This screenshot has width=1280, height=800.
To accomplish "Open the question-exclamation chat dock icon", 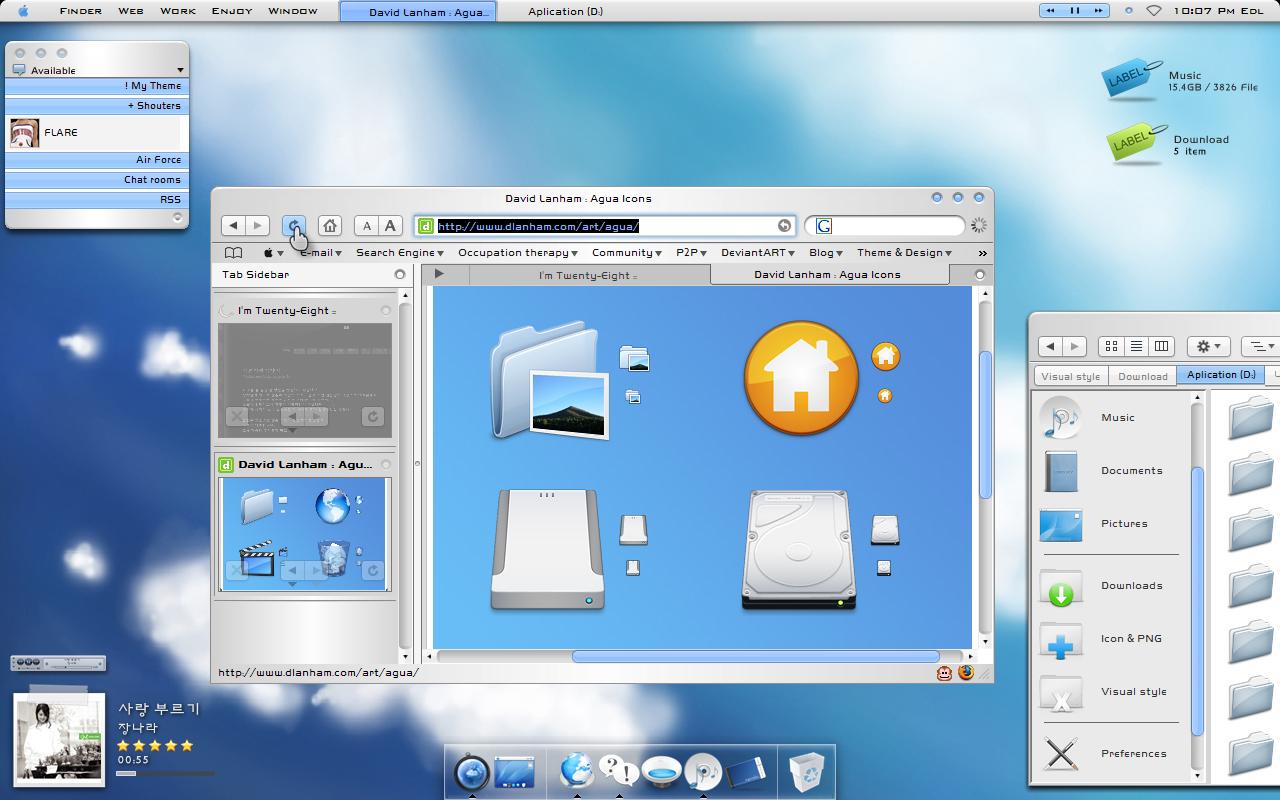I will click(619, 770).
